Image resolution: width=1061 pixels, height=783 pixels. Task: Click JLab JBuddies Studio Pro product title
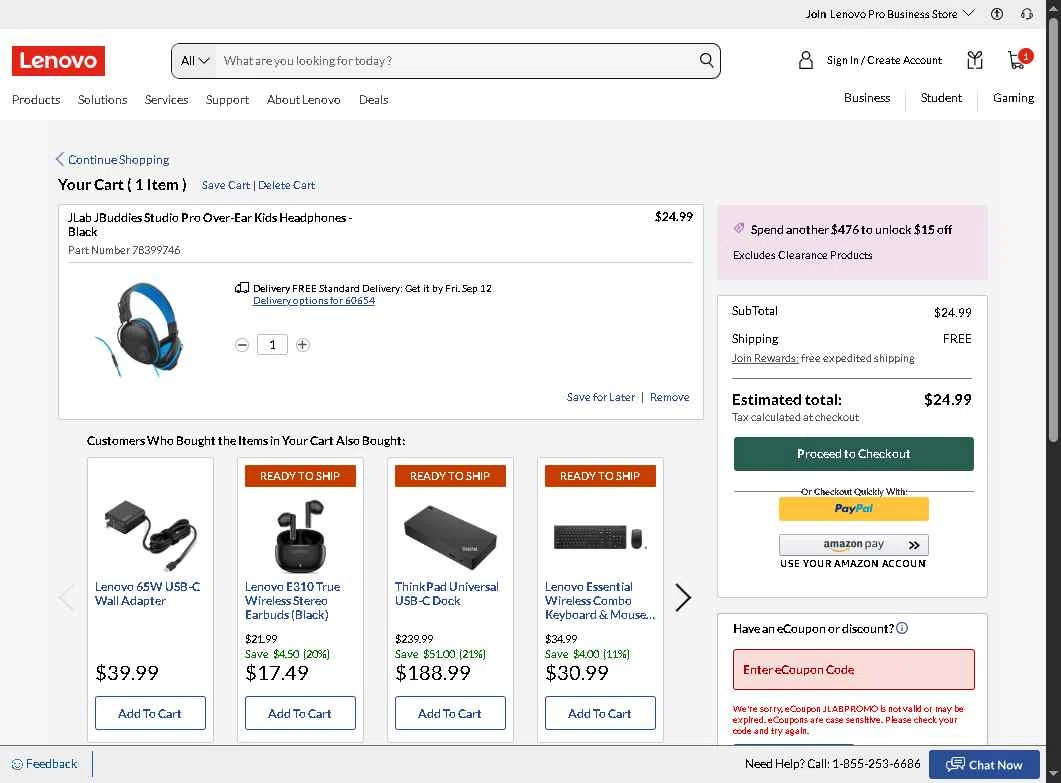tap(210, 225)
